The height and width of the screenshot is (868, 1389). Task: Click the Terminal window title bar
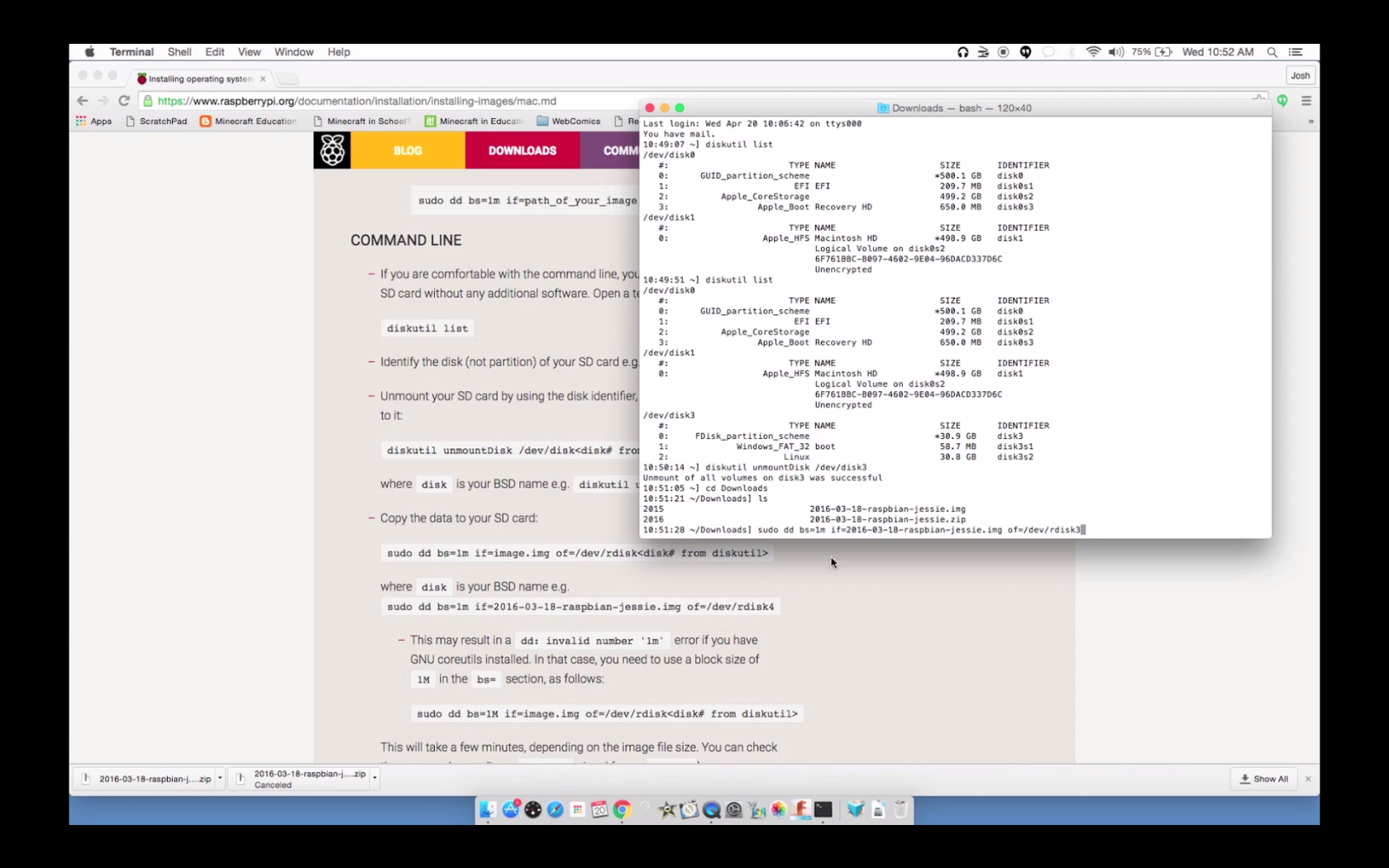click(955, 108)
